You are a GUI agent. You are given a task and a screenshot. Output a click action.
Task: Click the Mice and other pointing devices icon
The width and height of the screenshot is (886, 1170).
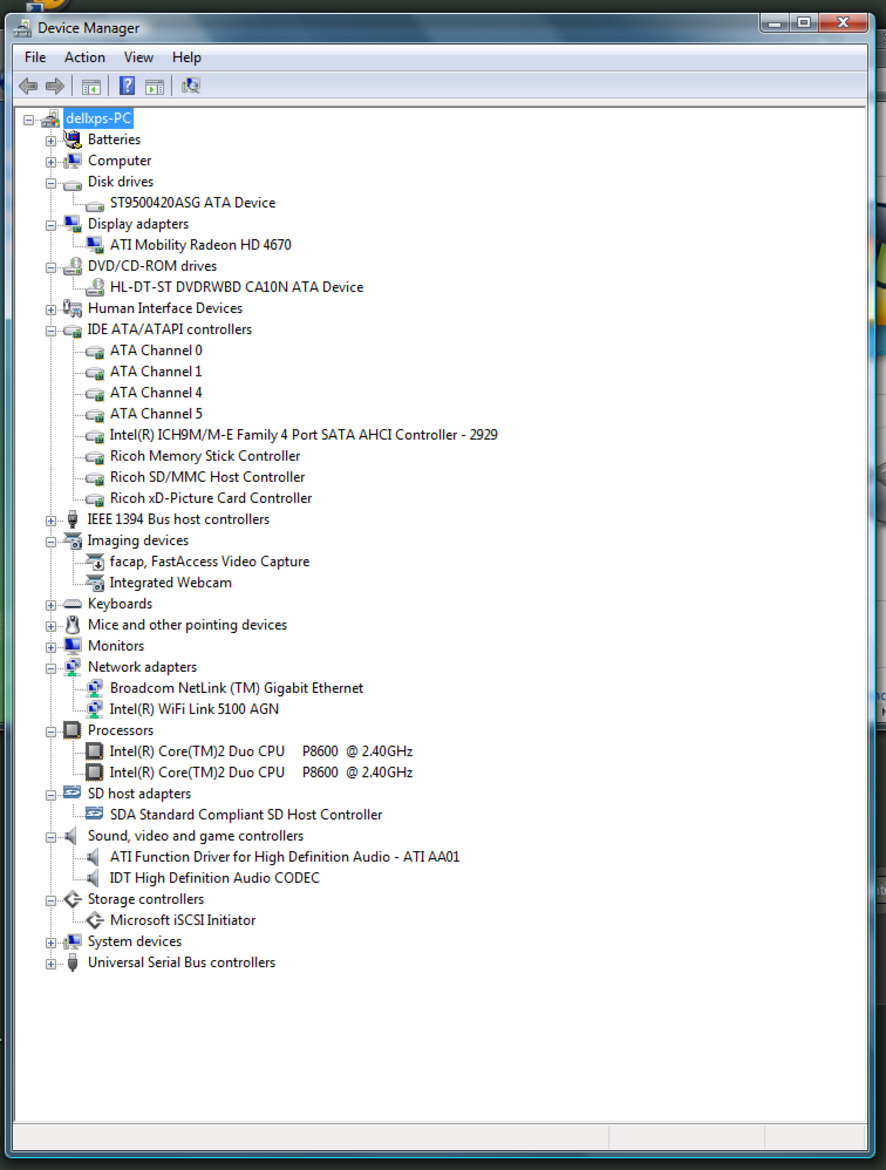[x=72, y=625]
